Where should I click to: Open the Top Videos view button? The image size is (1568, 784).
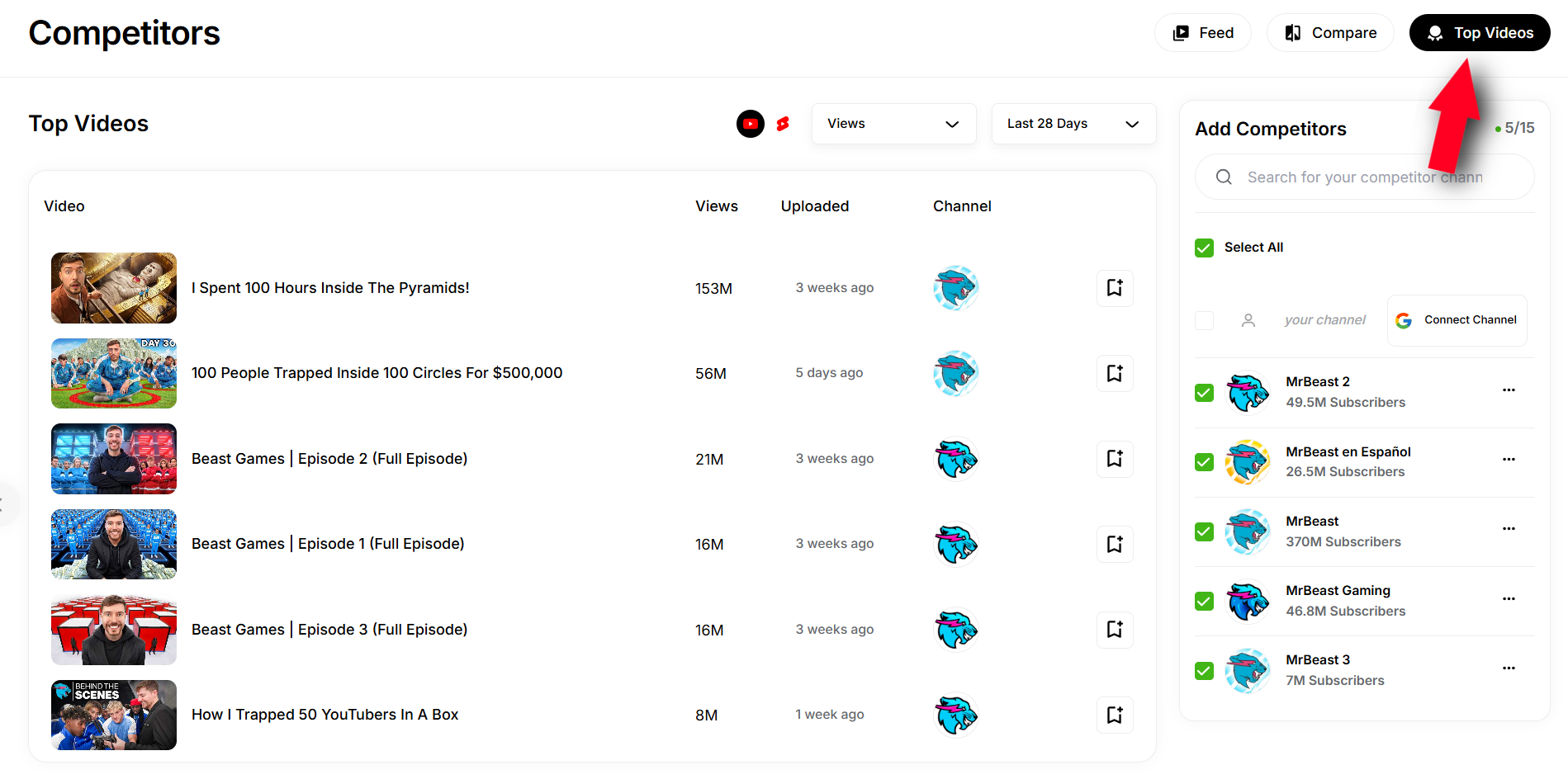click(x=1479, y=33)
